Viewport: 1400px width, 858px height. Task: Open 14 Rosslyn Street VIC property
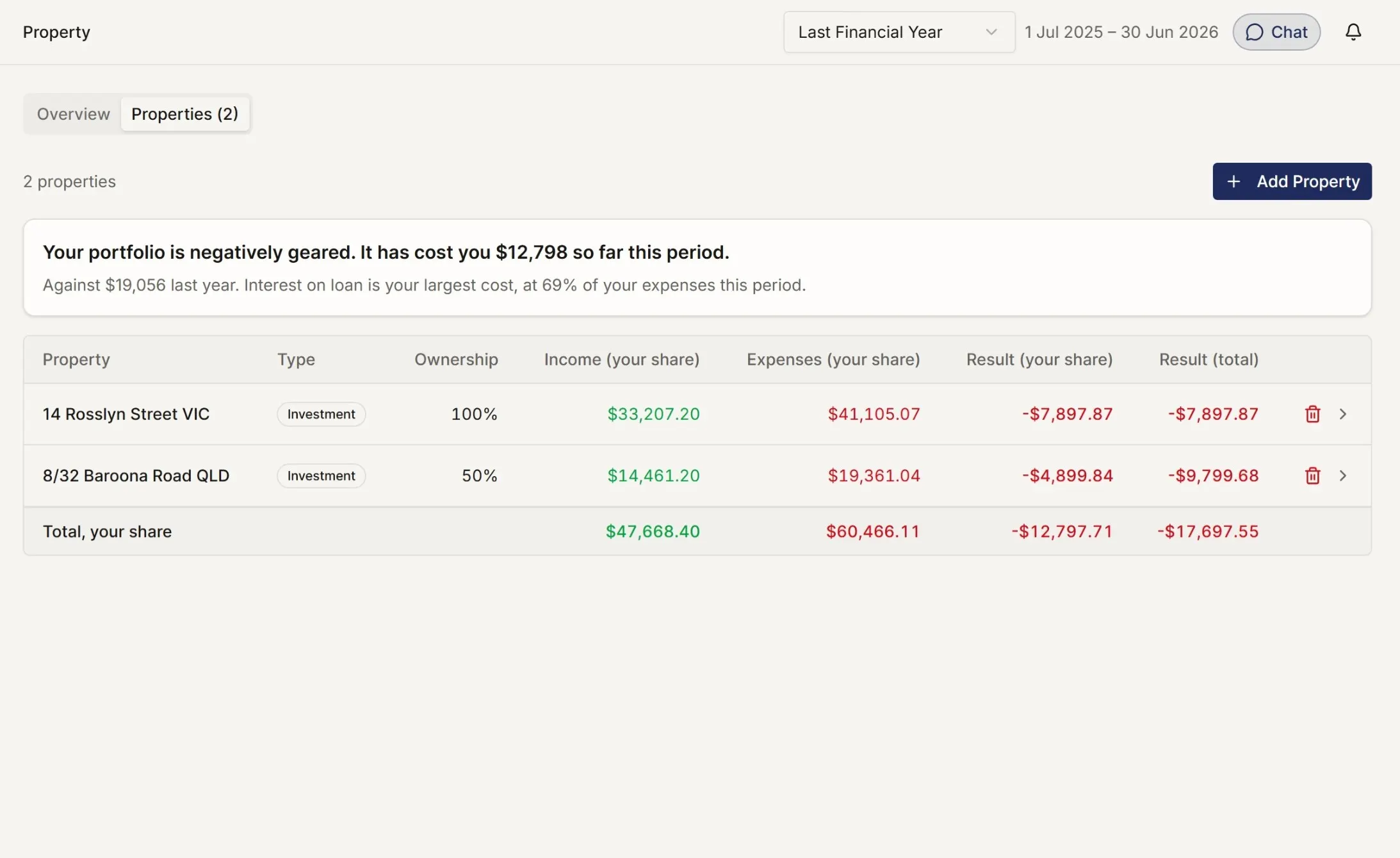pos(126,414)
